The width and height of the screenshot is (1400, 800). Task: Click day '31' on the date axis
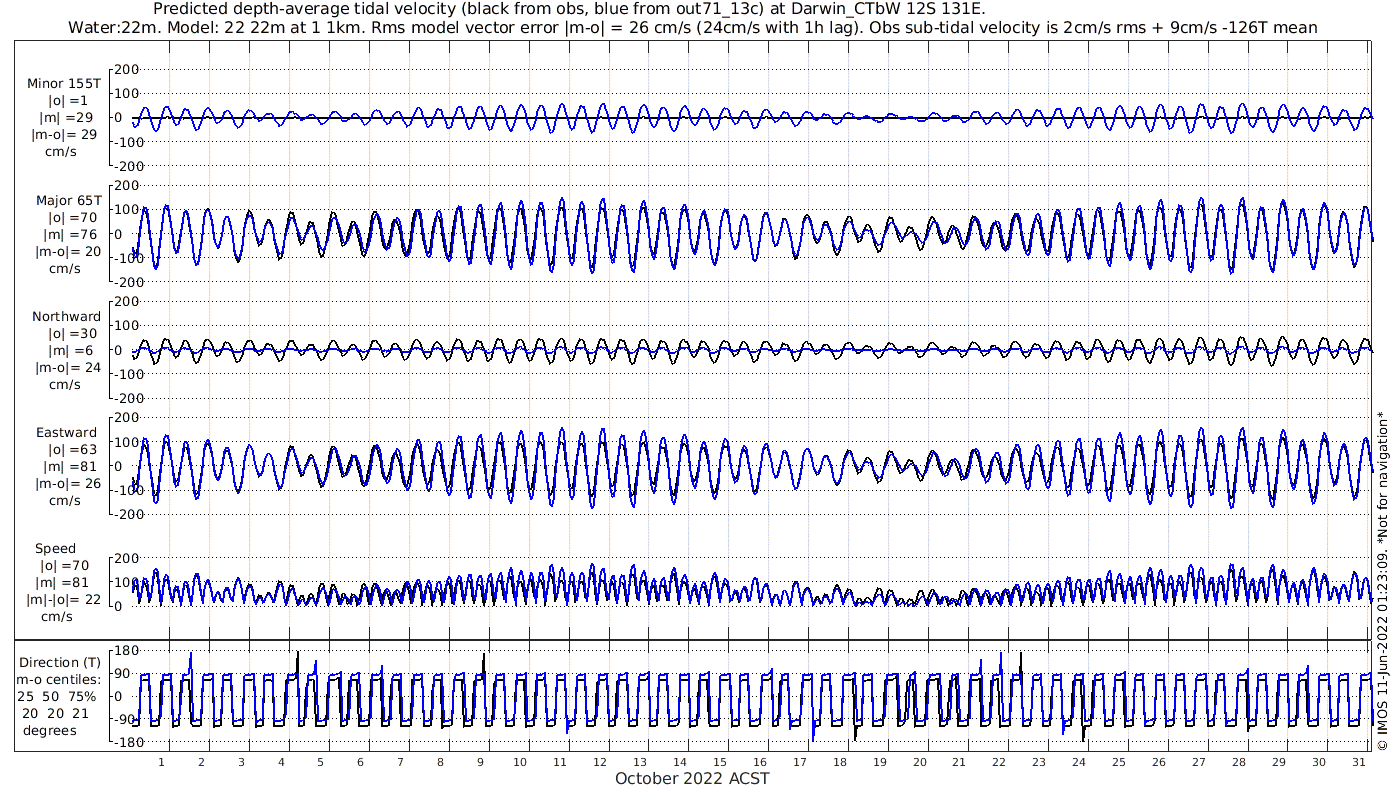(1357, 762)
